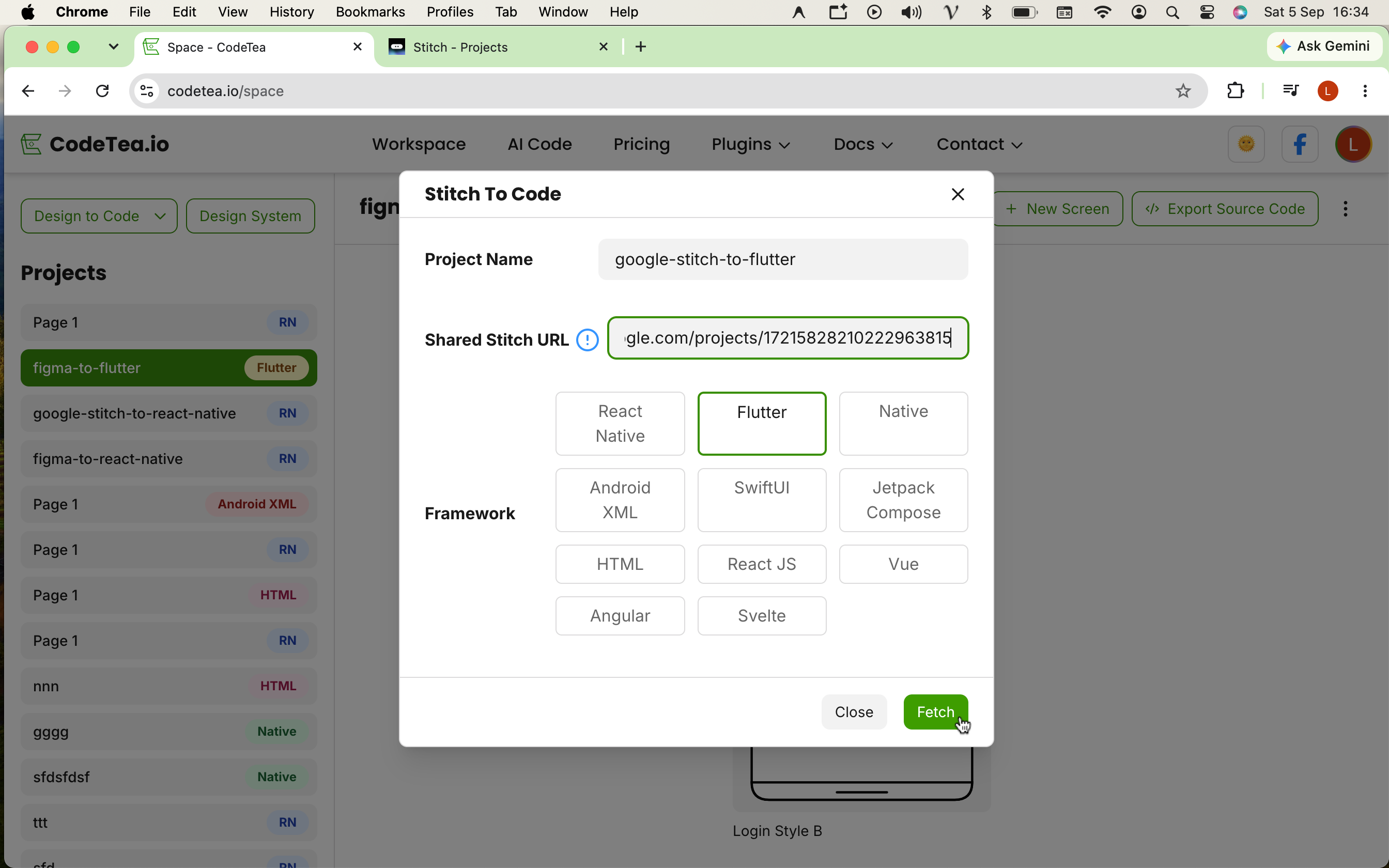
Task: Select the gggg project
Action: [169, 732]
